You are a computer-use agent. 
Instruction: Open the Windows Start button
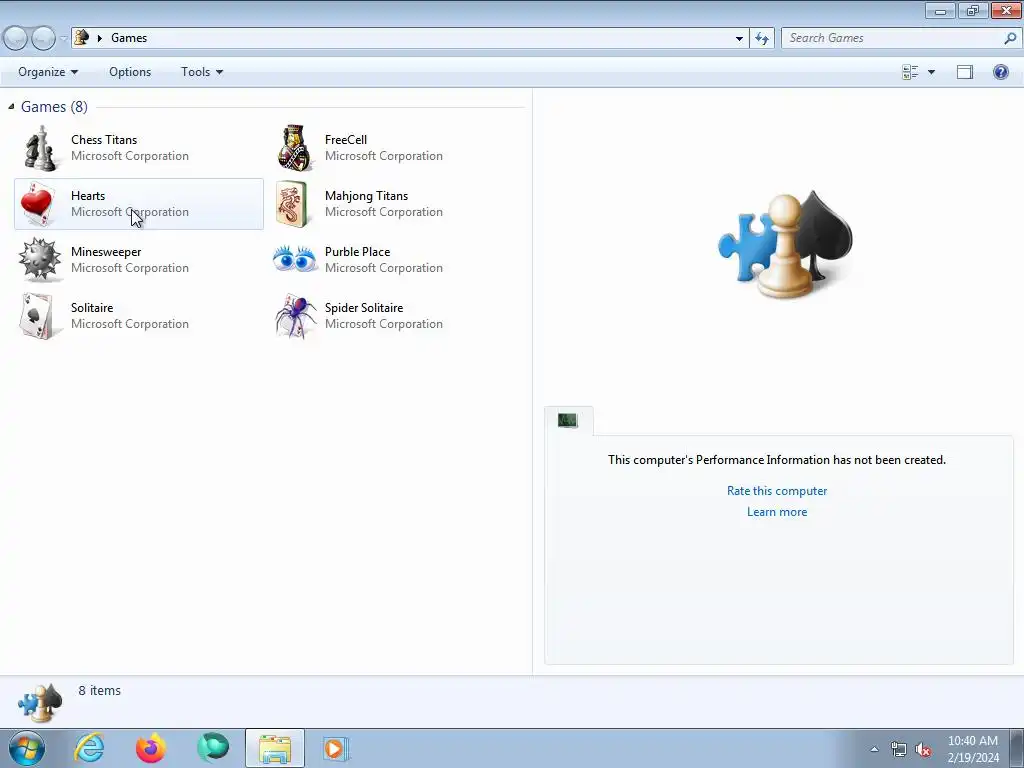27,748
